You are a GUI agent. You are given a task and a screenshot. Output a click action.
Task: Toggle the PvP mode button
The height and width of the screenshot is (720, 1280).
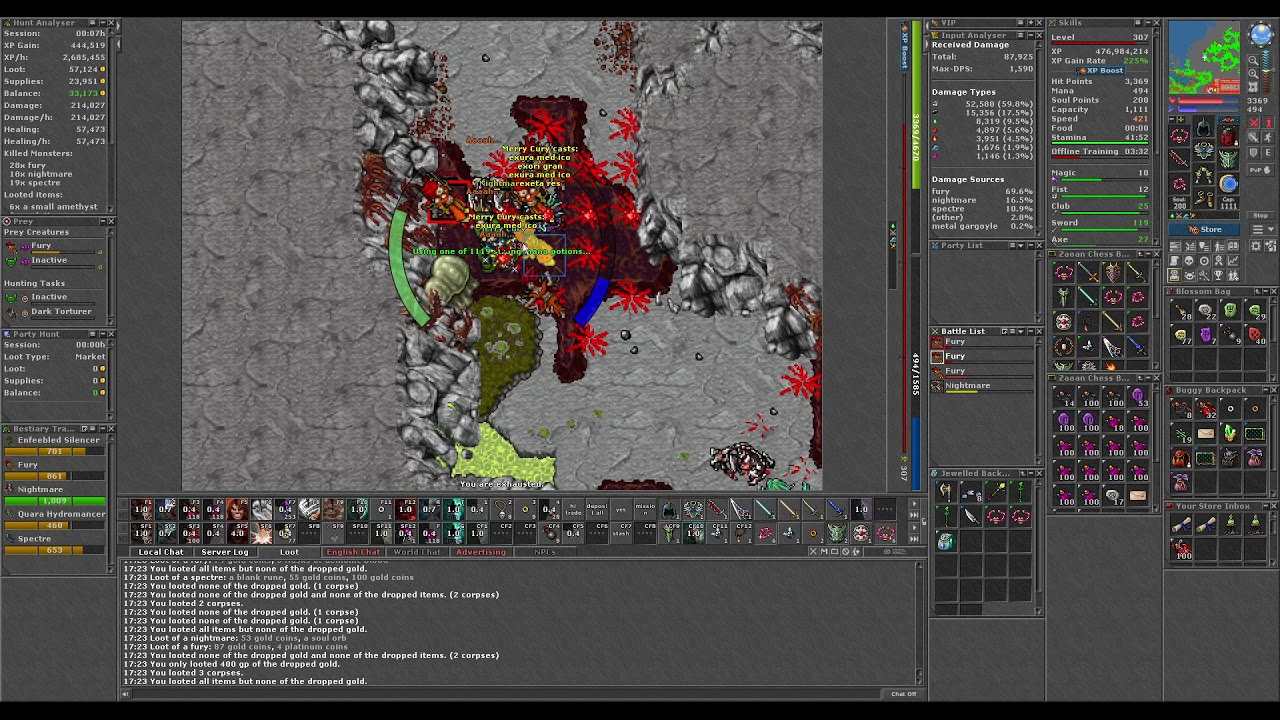click(1261, 170)
